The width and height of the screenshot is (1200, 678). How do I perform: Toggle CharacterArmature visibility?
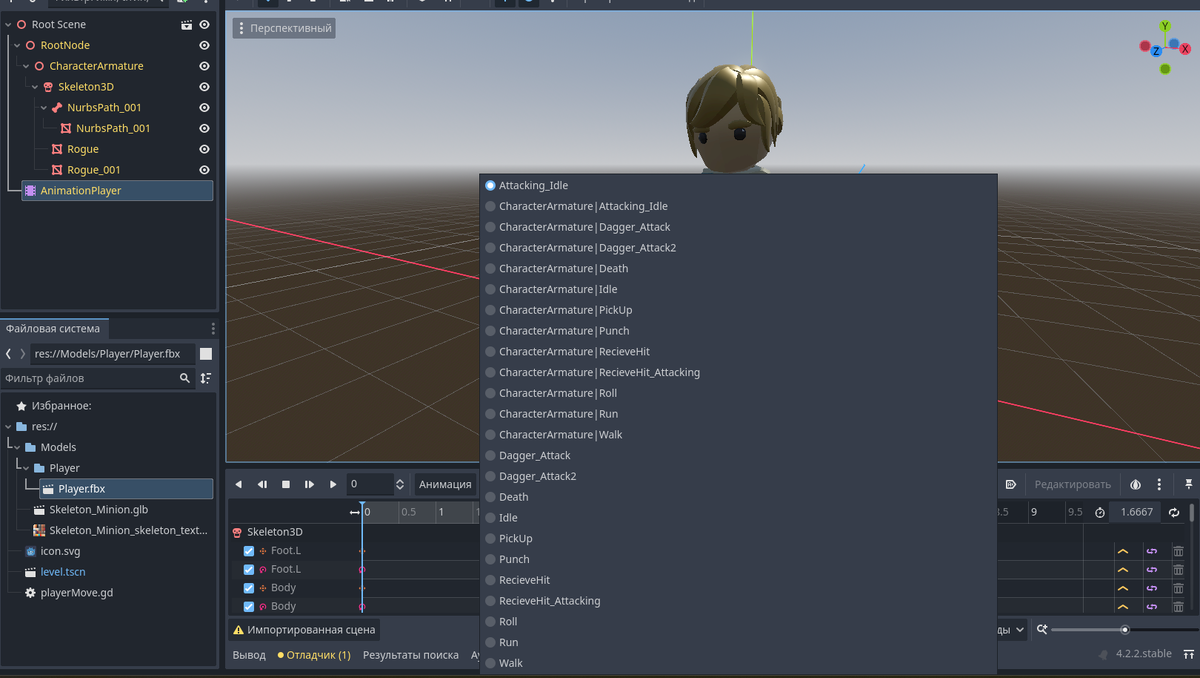click(204, 66)
